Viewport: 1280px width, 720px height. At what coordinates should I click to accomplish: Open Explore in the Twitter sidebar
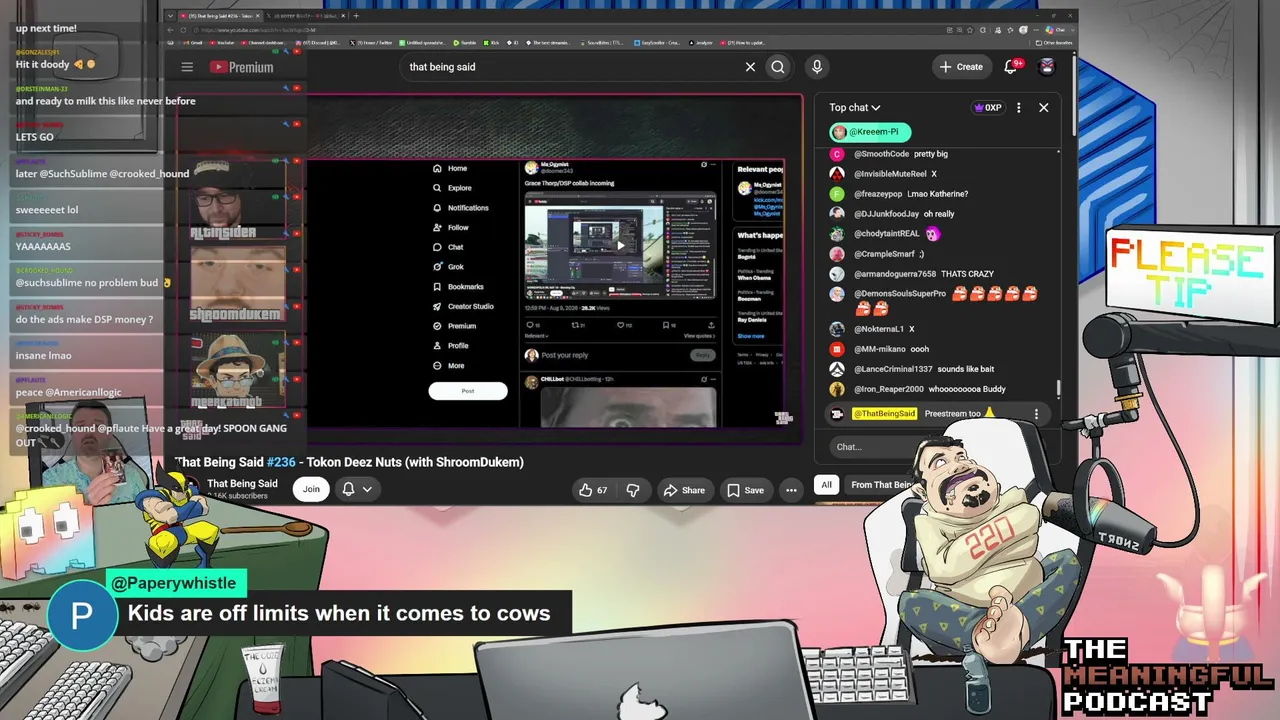(x=452, y=188)
